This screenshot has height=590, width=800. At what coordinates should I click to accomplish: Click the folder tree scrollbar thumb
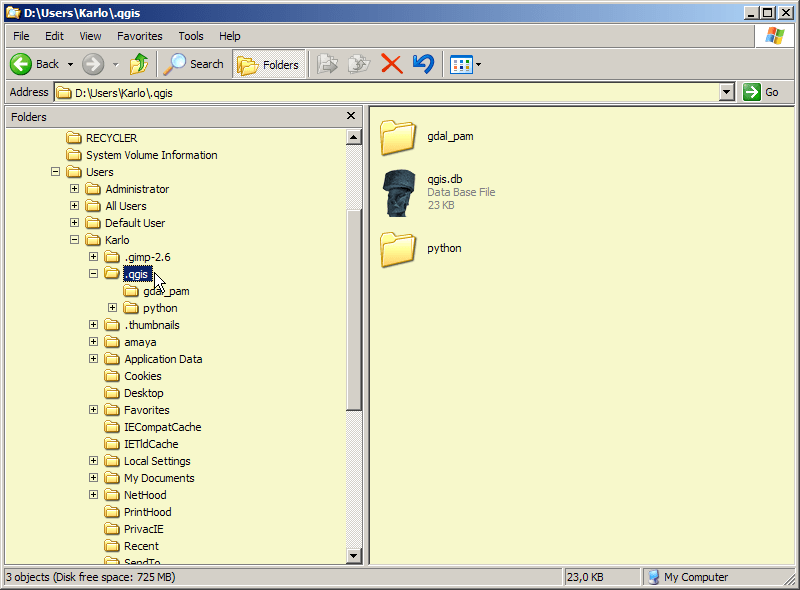click(354, 309)
